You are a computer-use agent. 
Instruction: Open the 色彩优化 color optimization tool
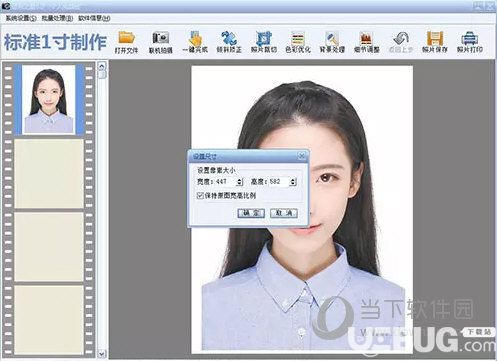[x=298, y=42]
